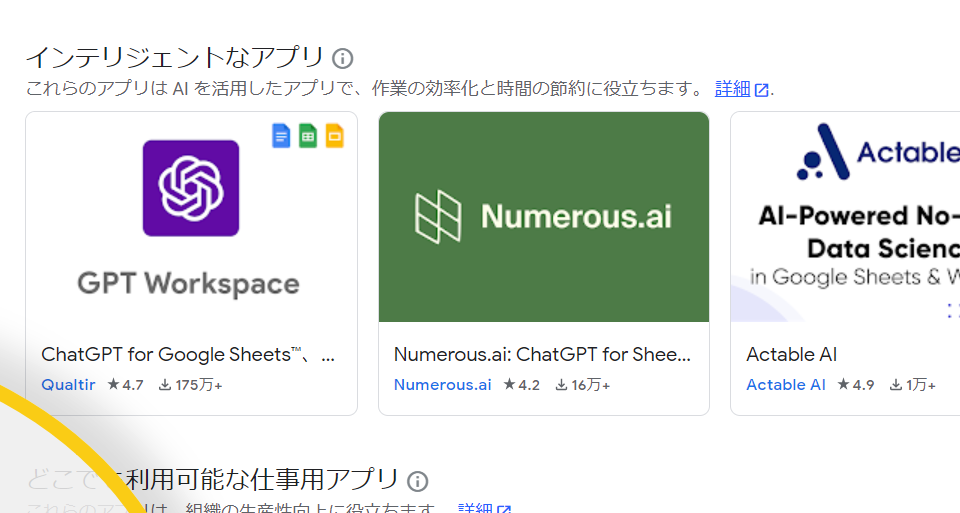Open the Actable AI developer link

point(786,385)
